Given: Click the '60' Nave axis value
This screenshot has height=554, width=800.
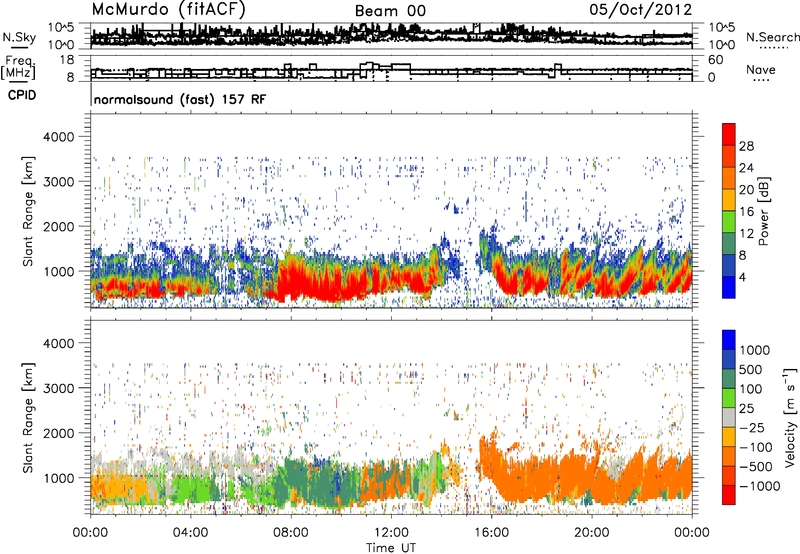Looking at the screenshot, I should point(716,60).
